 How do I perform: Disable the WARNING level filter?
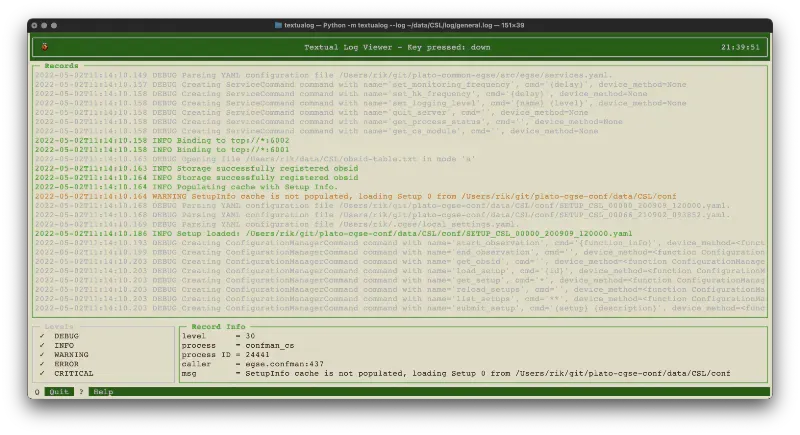point(42,354)
